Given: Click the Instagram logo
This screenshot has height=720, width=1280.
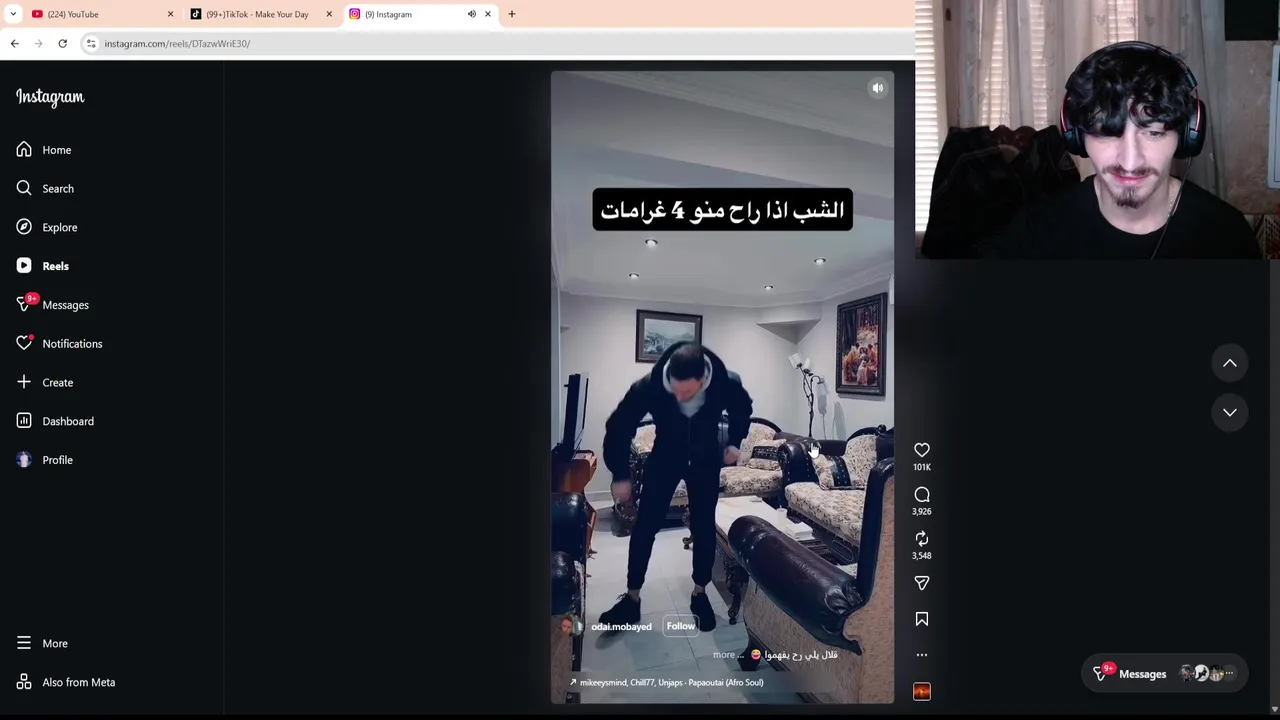Looking at the screenshot, I should (50, 97).
